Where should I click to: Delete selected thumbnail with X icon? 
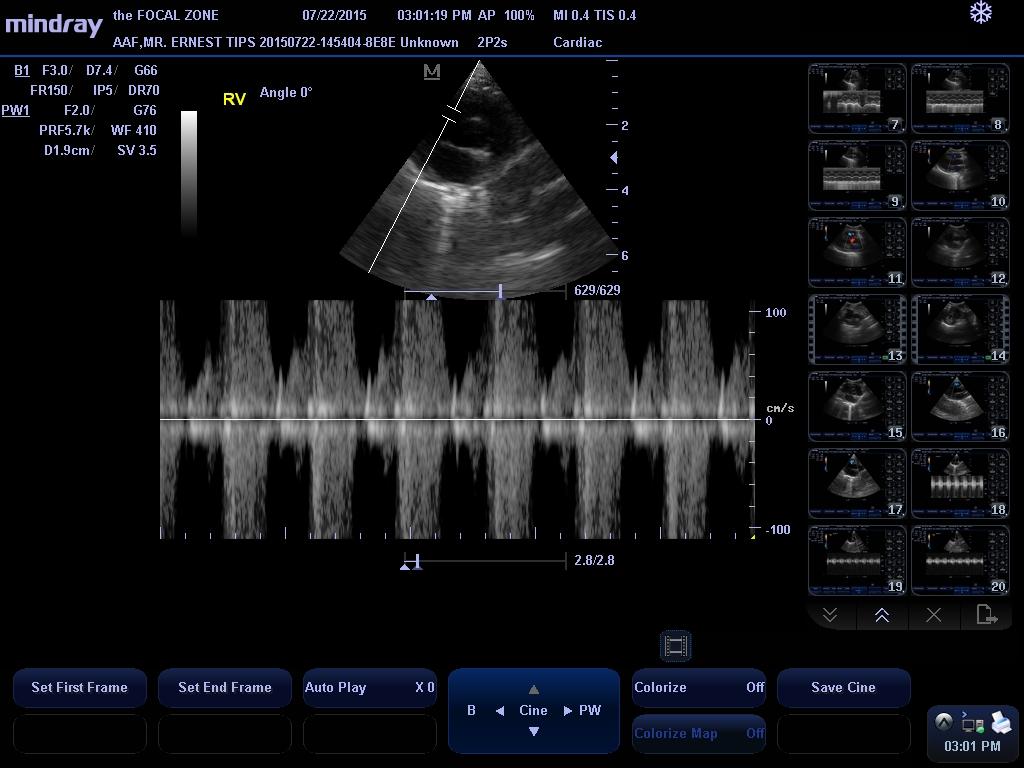click(x=933, y=616)
